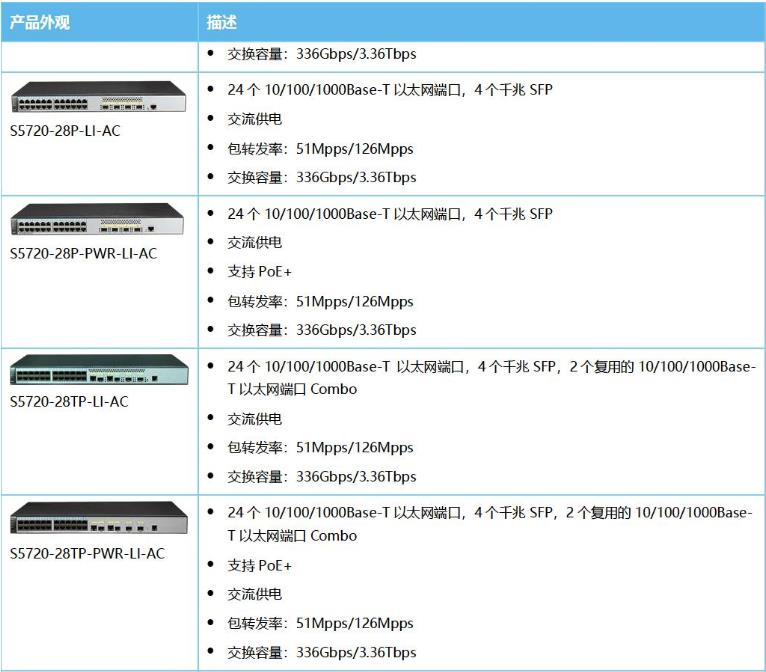Image resolution: width=766 pixels, height=672 pixels.
Task: Click the Combo port description for S5720-28TP-PWR-LI-AC
Action: pos(490,524)
